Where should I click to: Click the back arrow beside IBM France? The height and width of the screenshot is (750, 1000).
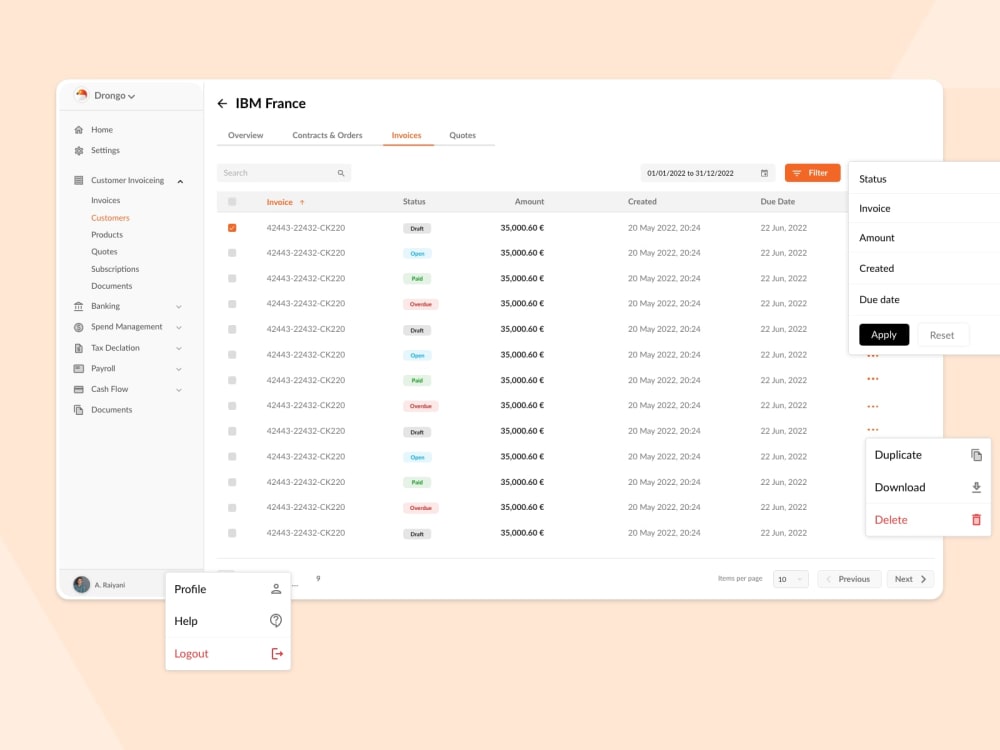click(x=222, y=103)
